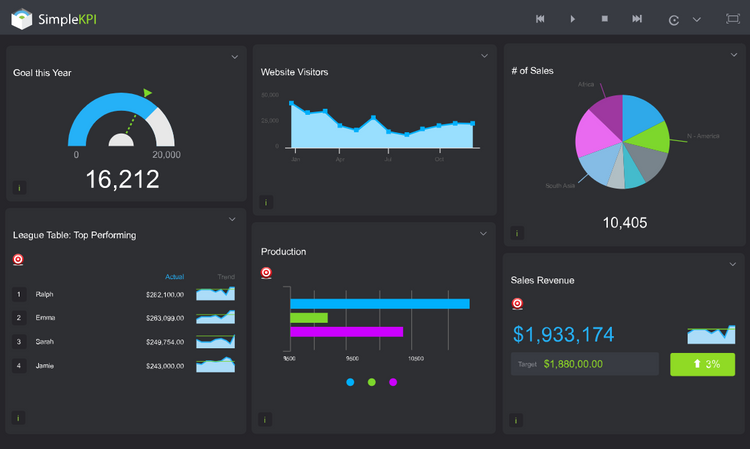The image size is (750, 449).
Task: Click the pink pie slice
Action: 595,136
